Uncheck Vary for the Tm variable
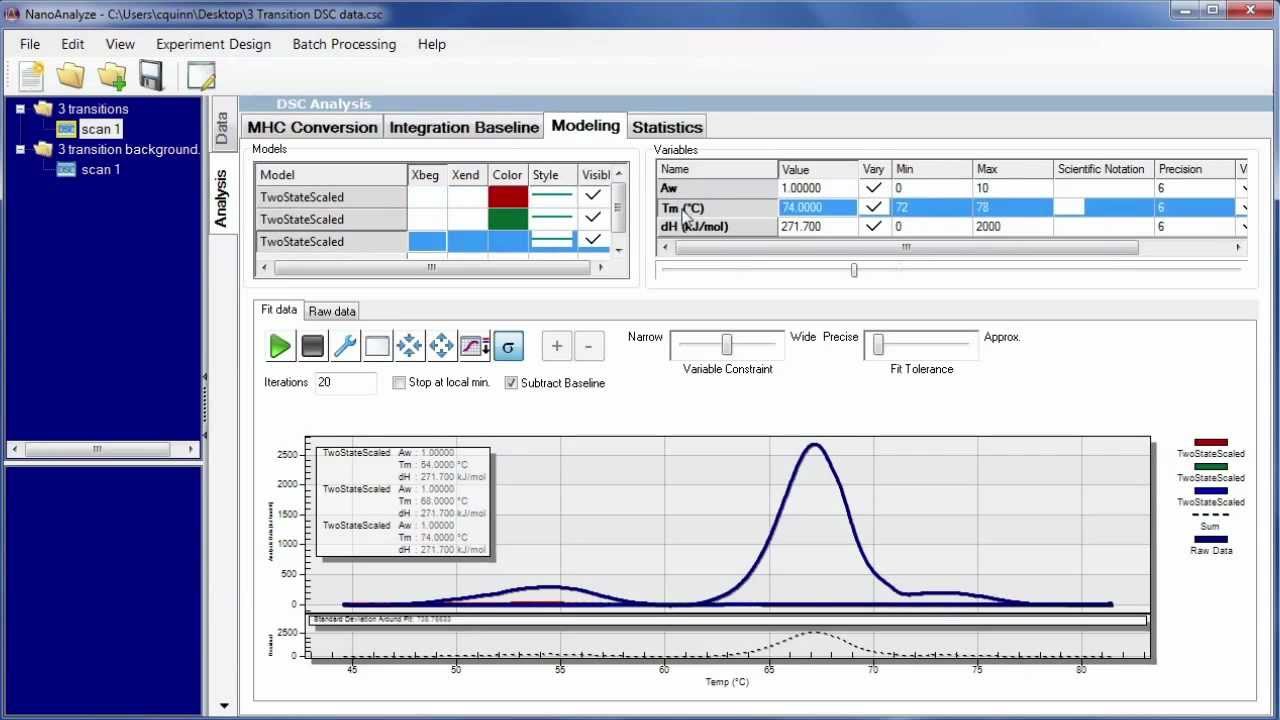Image resolution: width=1280 pixels, height=720 pixels. [x=873, y=207]
